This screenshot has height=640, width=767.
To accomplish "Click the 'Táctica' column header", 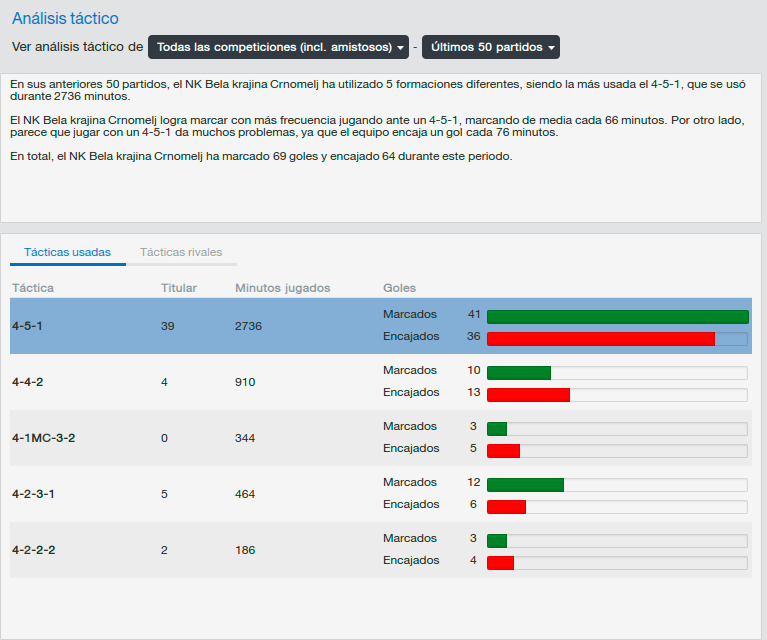I will (33, 288).
